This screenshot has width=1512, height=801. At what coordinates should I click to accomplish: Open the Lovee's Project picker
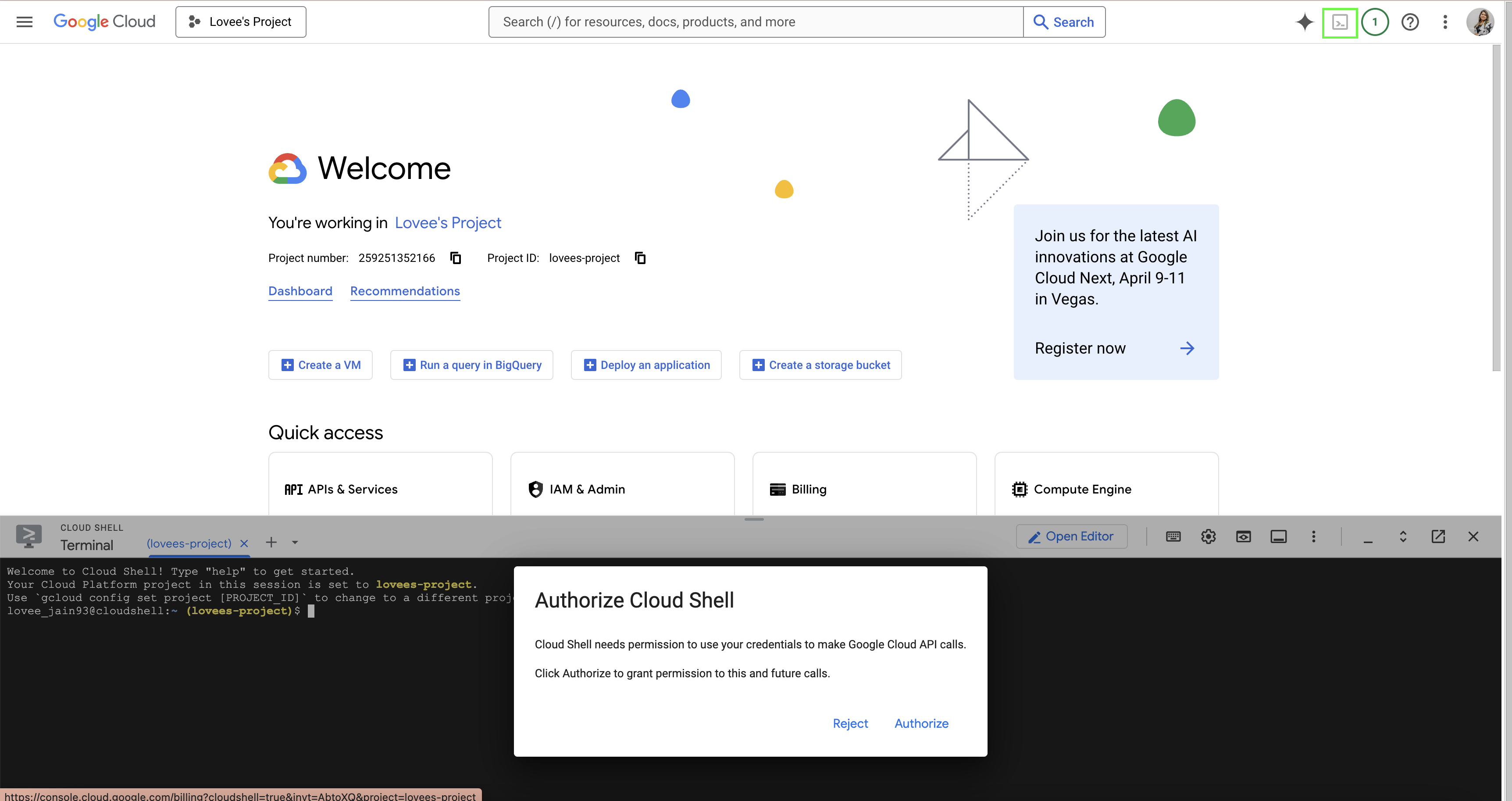point(240,22)
